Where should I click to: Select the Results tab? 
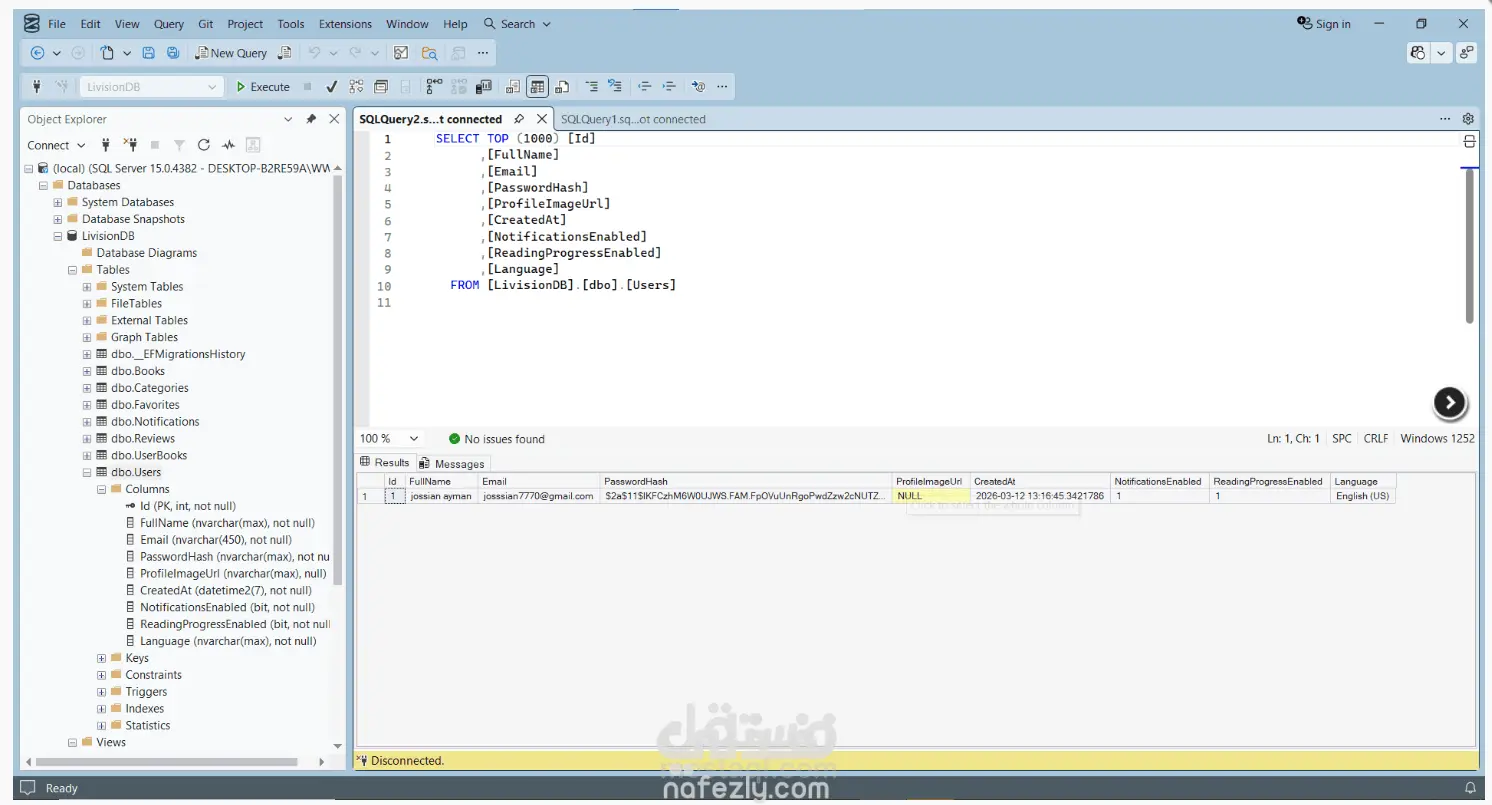point(385,462)
